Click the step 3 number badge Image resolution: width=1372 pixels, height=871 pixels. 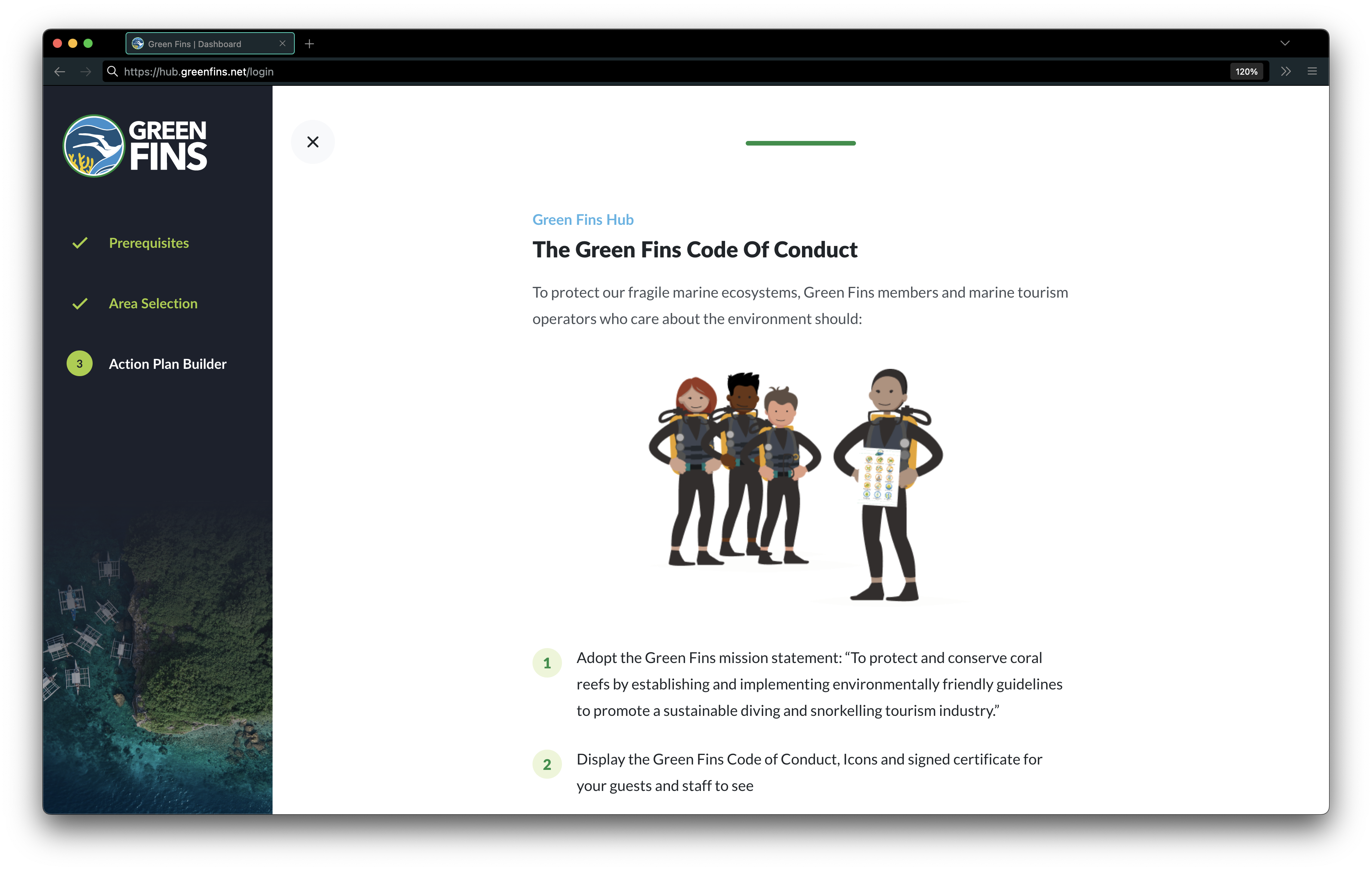(80, 363)
